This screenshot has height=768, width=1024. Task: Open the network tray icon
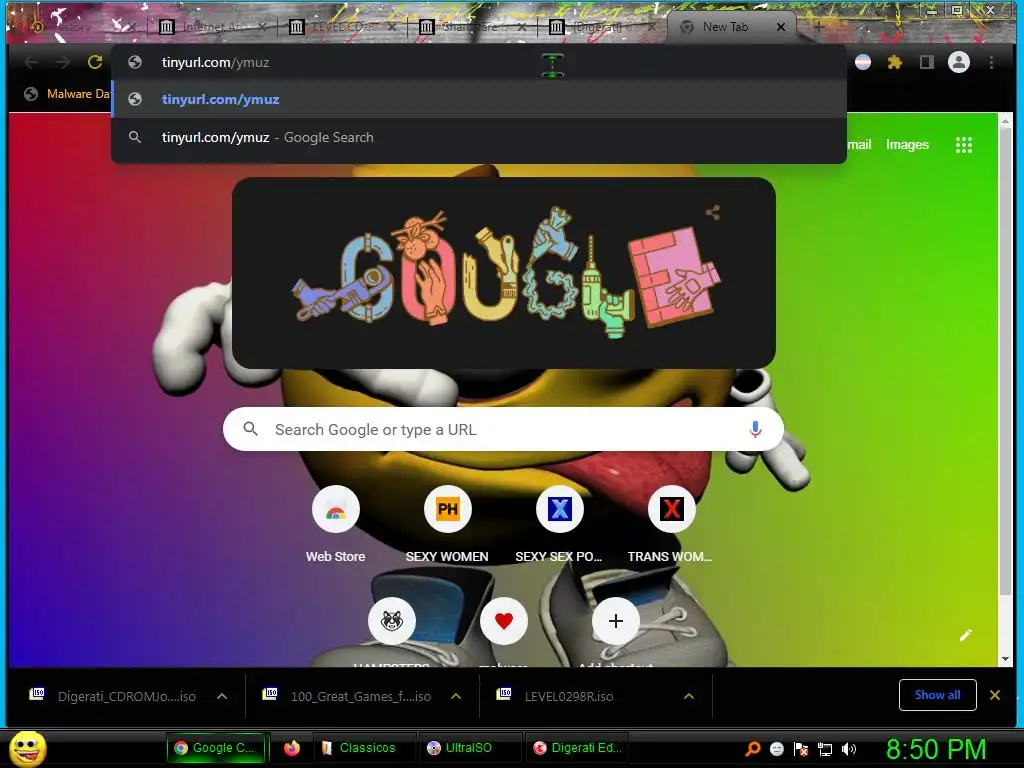[x=825, y=749]
